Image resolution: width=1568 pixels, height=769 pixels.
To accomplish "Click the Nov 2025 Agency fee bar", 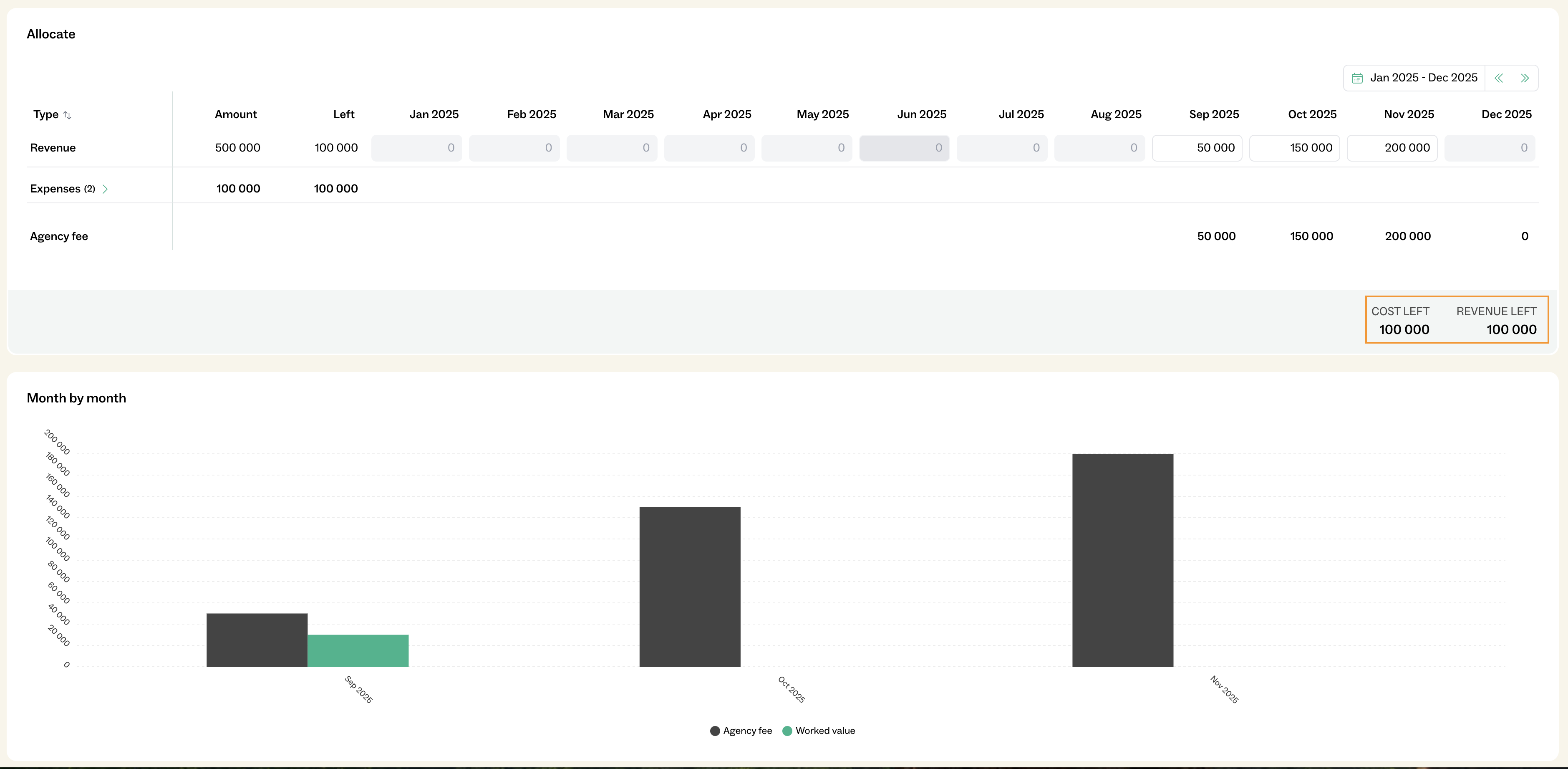I will (1122, 559).
